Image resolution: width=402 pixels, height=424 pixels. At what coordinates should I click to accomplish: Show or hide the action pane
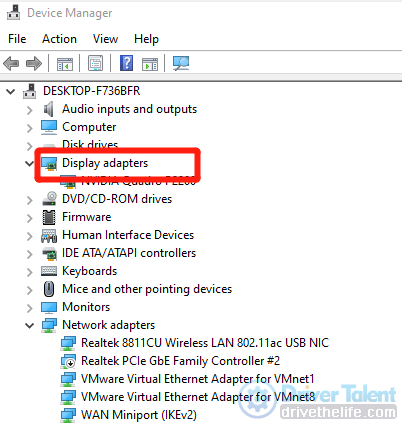(150, 63)
